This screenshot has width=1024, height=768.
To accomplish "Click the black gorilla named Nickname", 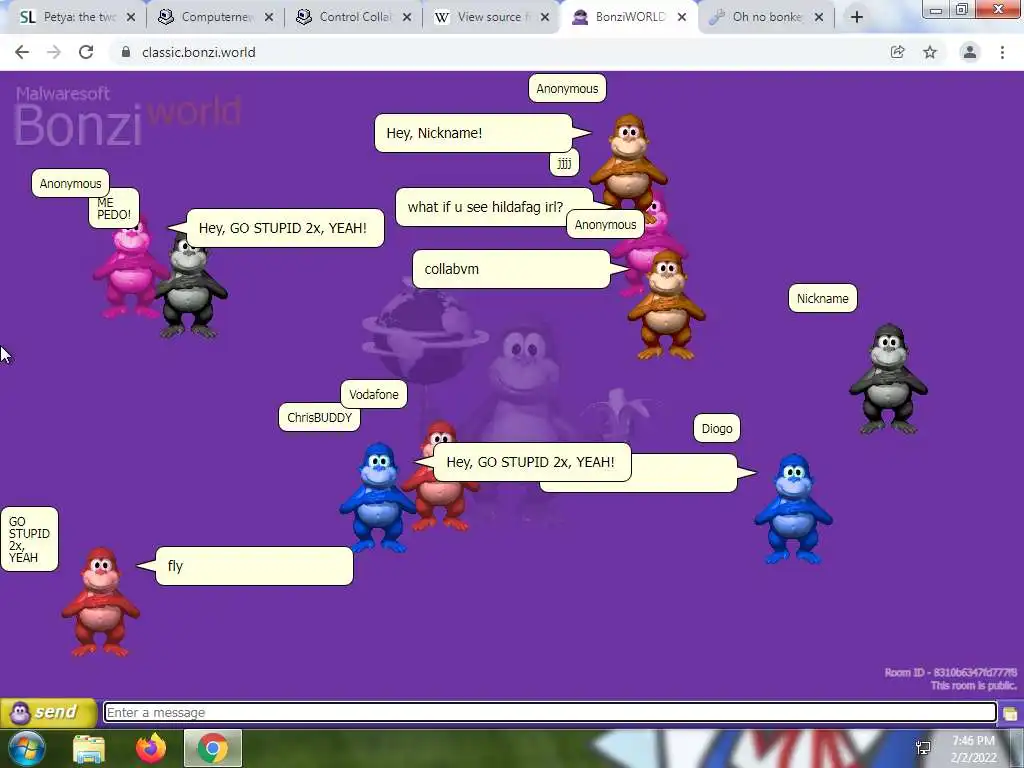I will click(x=888, y=379).
